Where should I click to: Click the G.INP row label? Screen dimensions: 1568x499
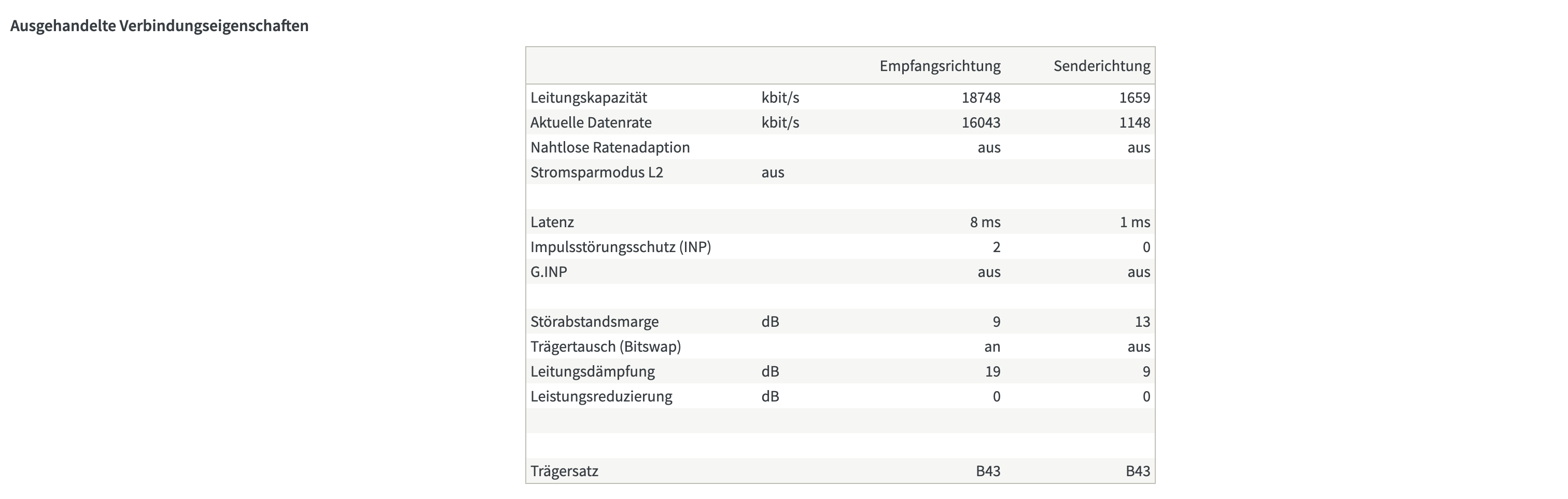549,272
